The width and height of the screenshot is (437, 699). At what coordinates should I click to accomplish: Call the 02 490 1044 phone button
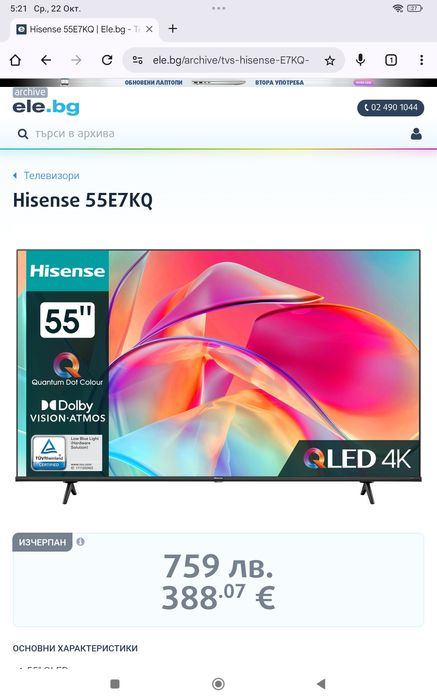[391, 107]
